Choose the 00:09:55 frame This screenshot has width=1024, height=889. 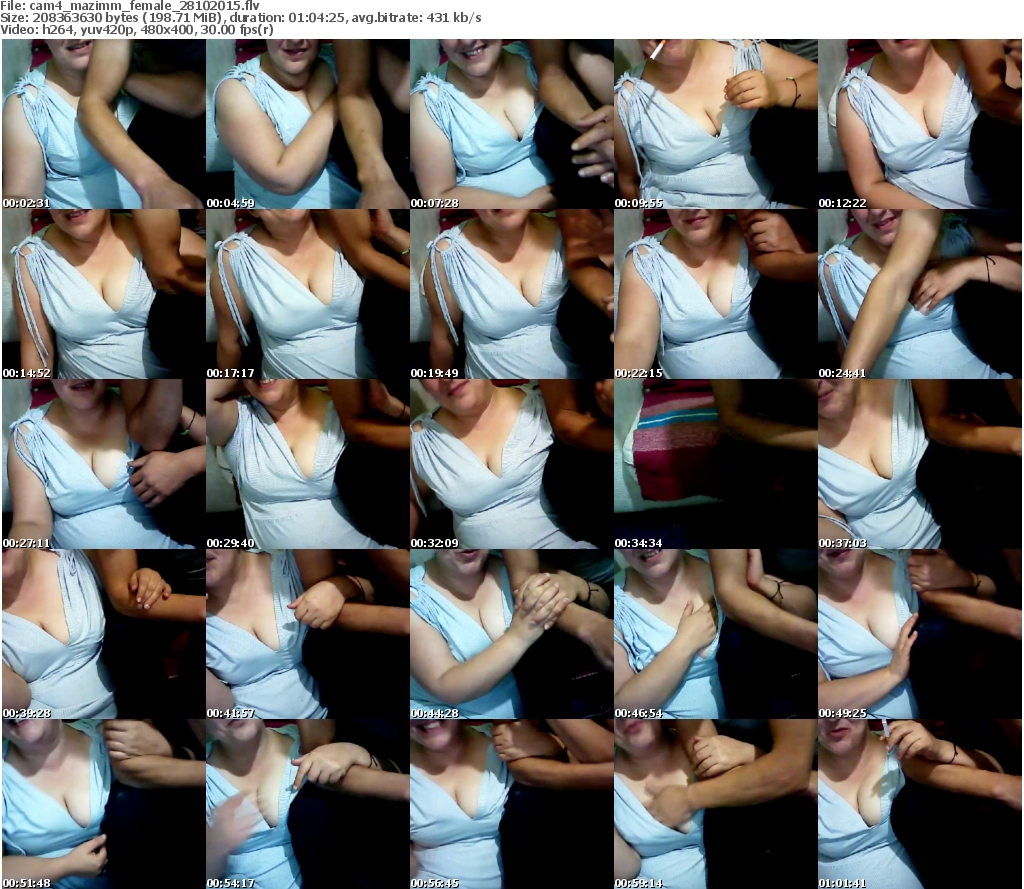(x=716, y=124)
